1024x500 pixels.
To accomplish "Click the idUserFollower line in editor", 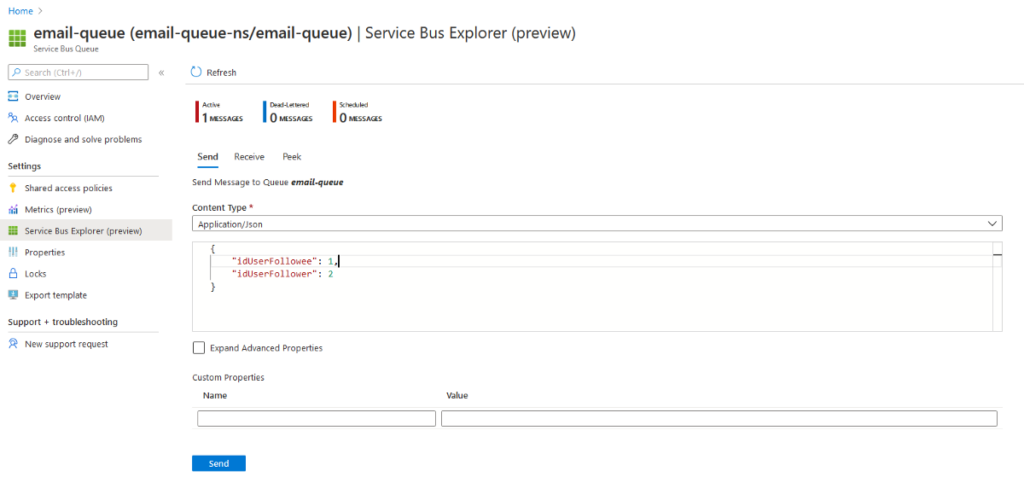I will (283, 273).
